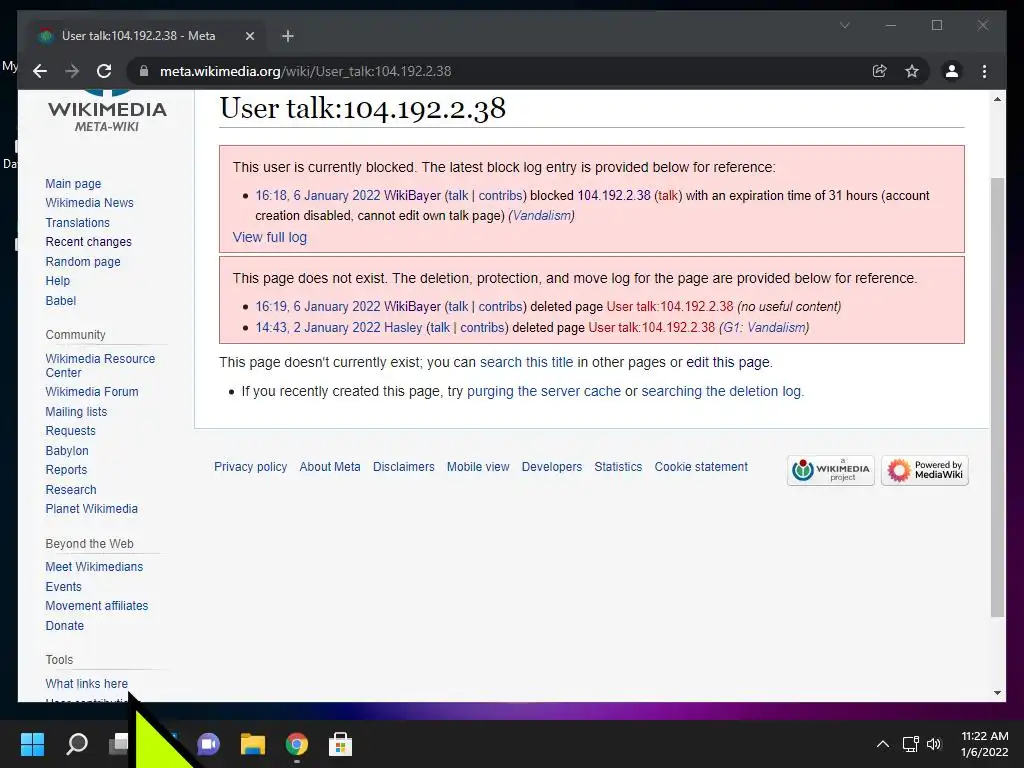Close the User talk:104.192.2.38 tab
This screenshot has width=1024, height=768.
pos(249,36)
